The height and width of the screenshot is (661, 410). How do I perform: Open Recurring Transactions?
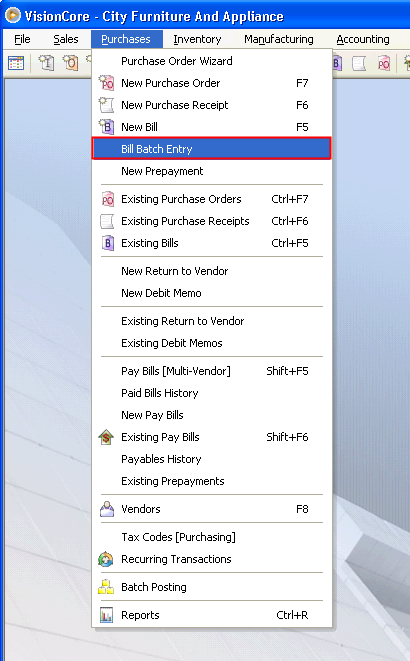212,559
